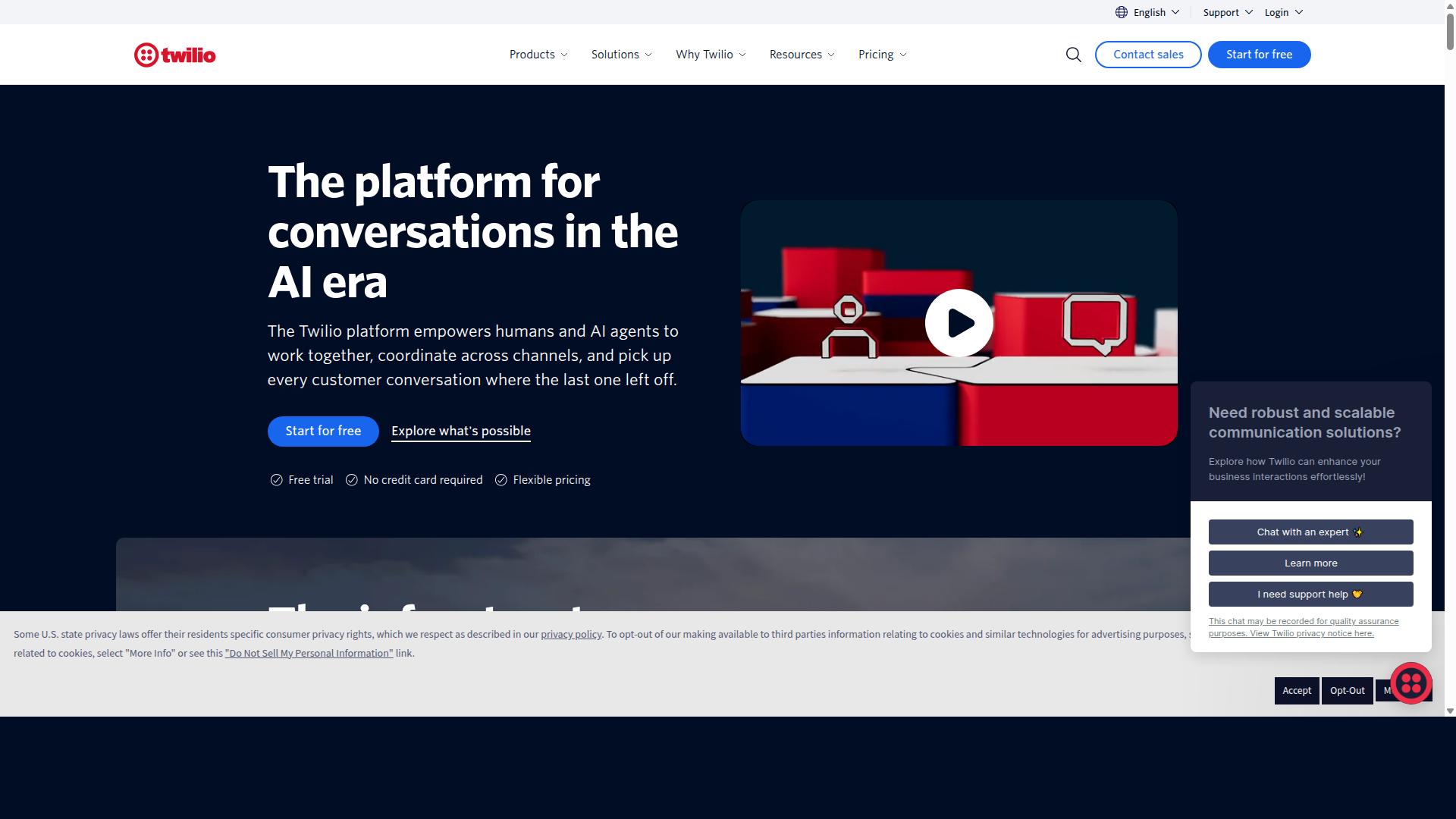Click Contact sales button
1456x819 pixels.
point(1148,55)
